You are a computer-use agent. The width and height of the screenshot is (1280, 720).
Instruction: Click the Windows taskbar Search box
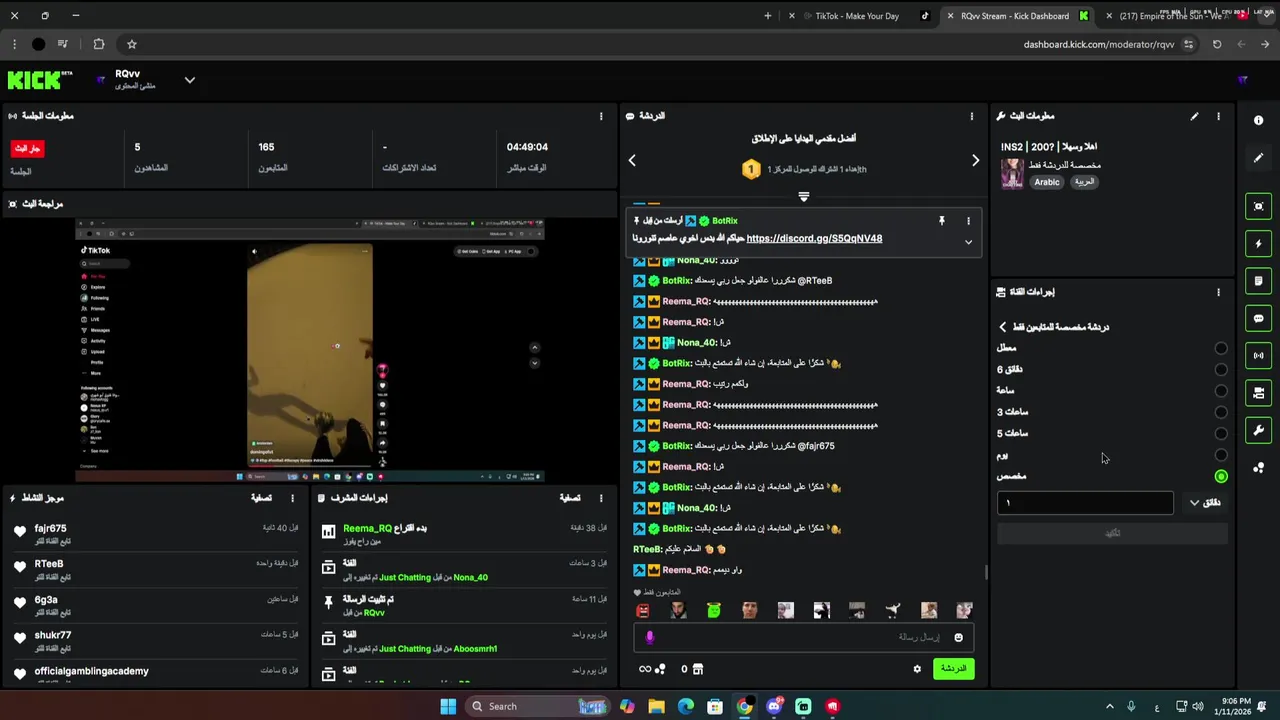[x=538, y=707]
